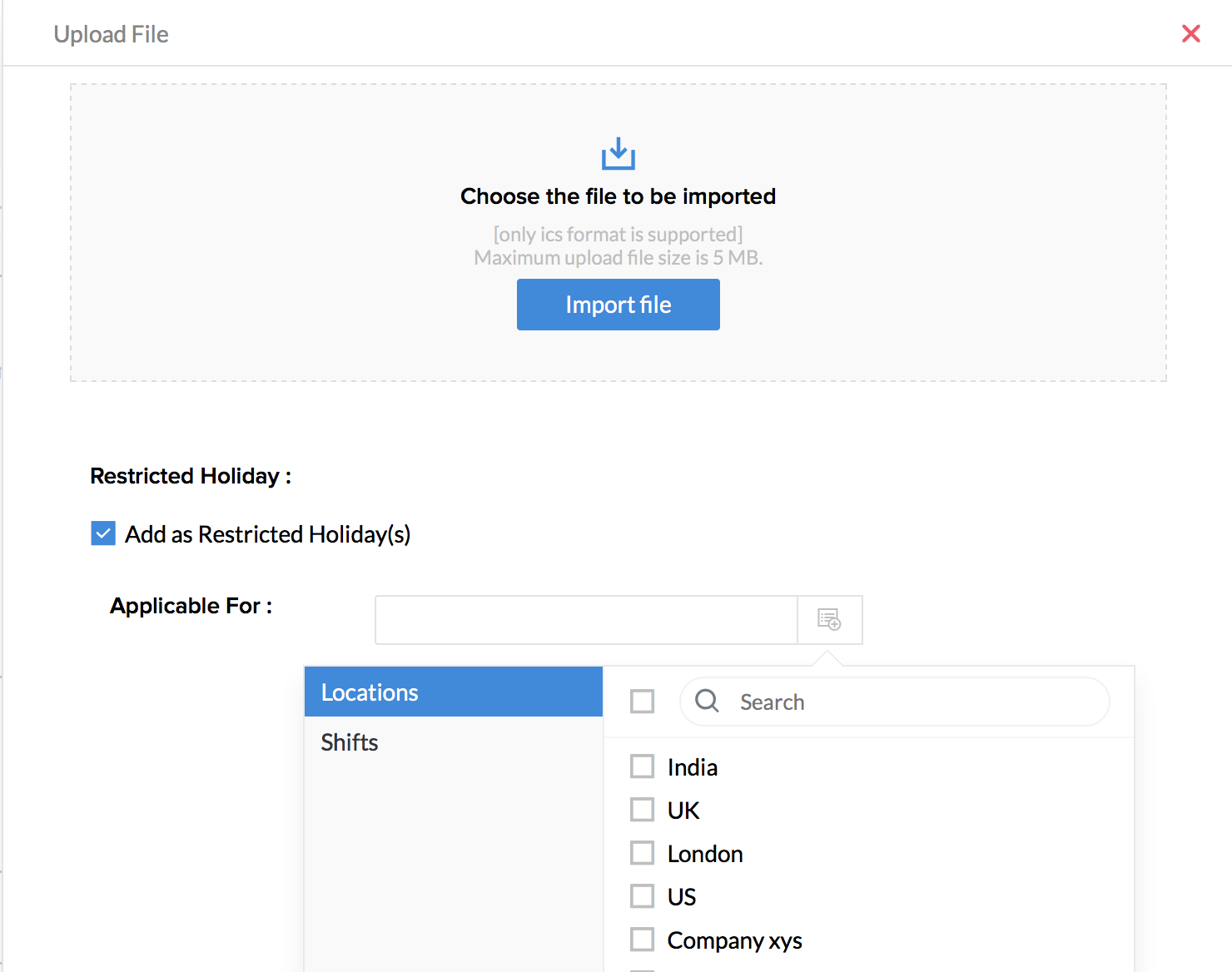Focus the location Search field

[916, 702]
